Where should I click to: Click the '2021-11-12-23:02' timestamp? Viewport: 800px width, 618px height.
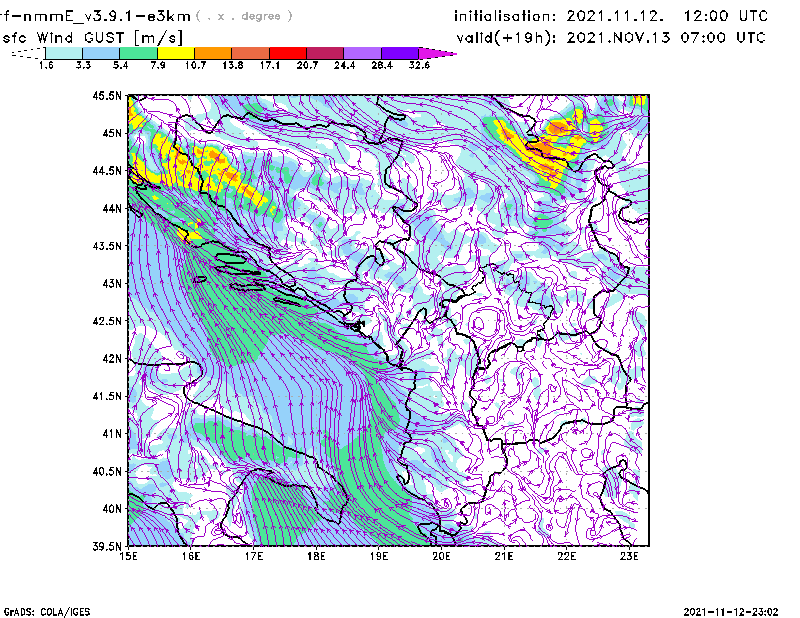click(731, 612)
